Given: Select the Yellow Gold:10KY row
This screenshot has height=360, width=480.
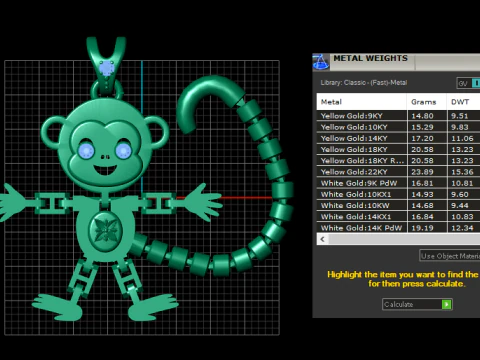Looking at the screenshot, I should pos(398,127).
